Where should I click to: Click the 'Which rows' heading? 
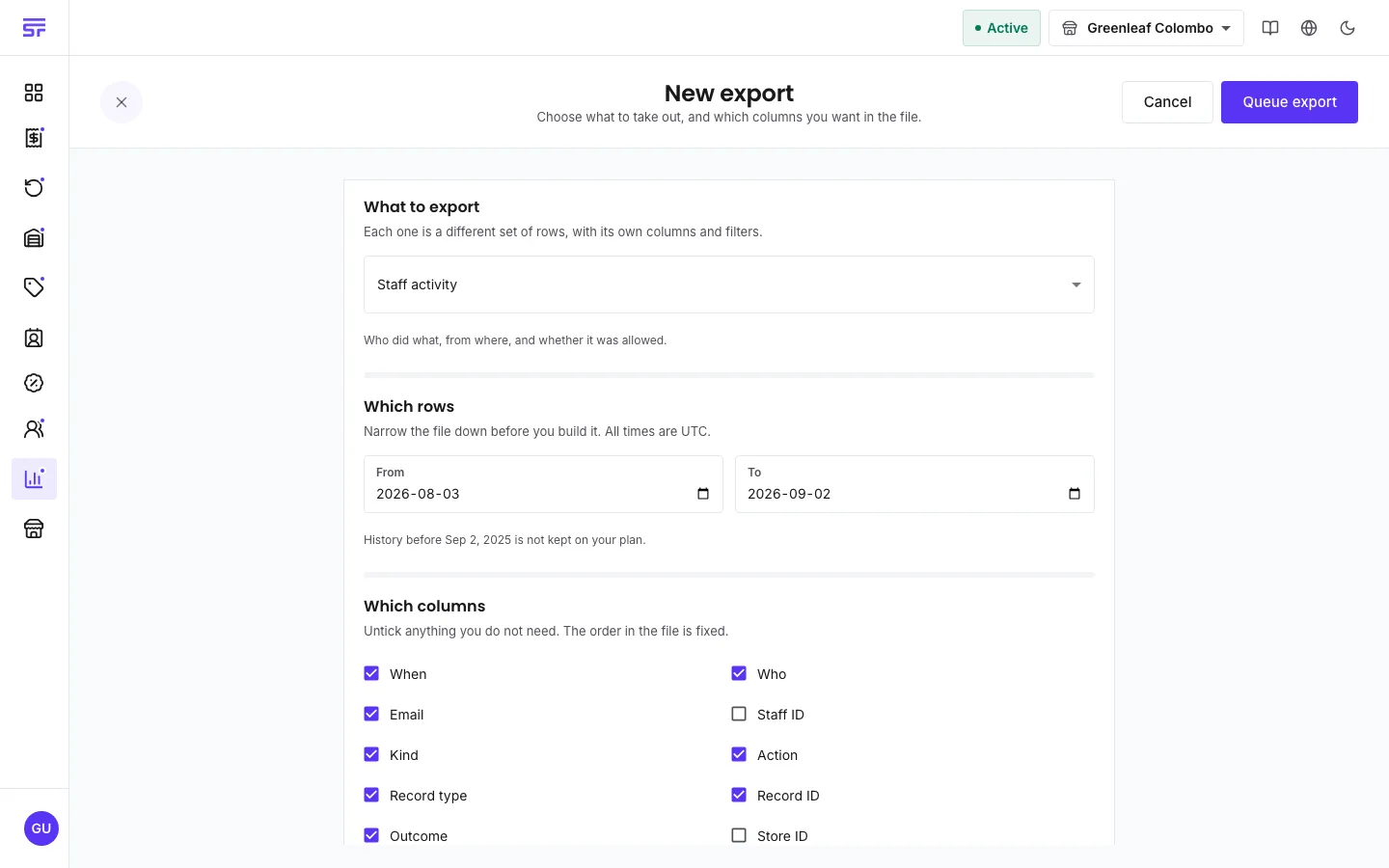pyautogui.click(x=409, y=406)
